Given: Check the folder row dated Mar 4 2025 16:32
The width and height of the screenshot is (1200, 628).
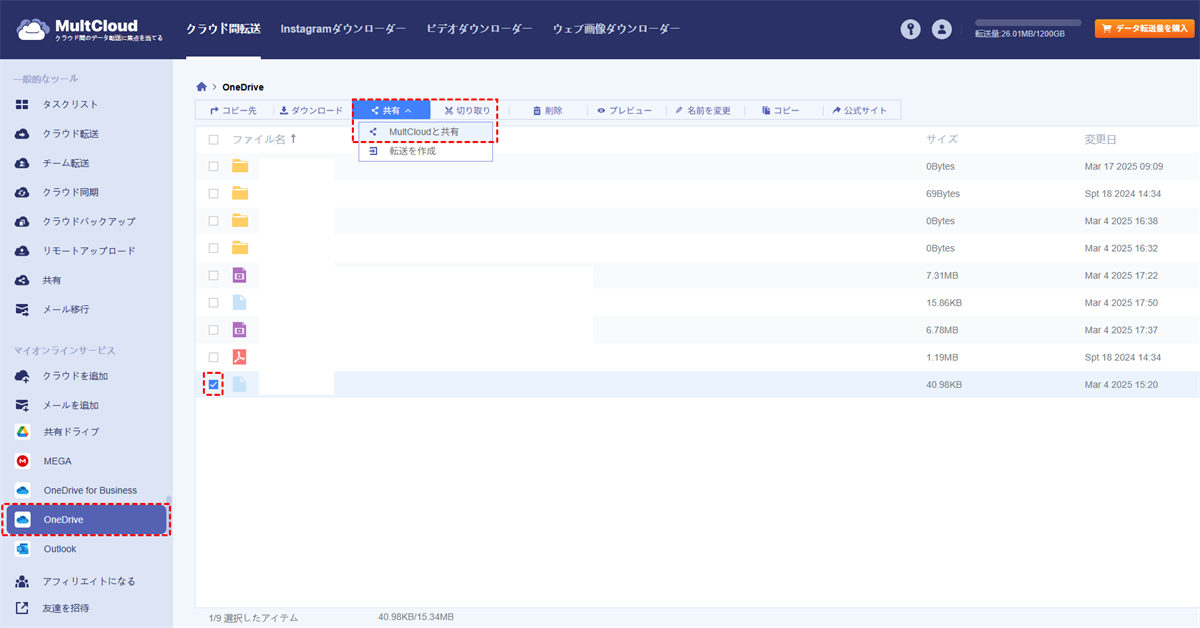Looking at the screenshot, I should click(x=213, y=248).
